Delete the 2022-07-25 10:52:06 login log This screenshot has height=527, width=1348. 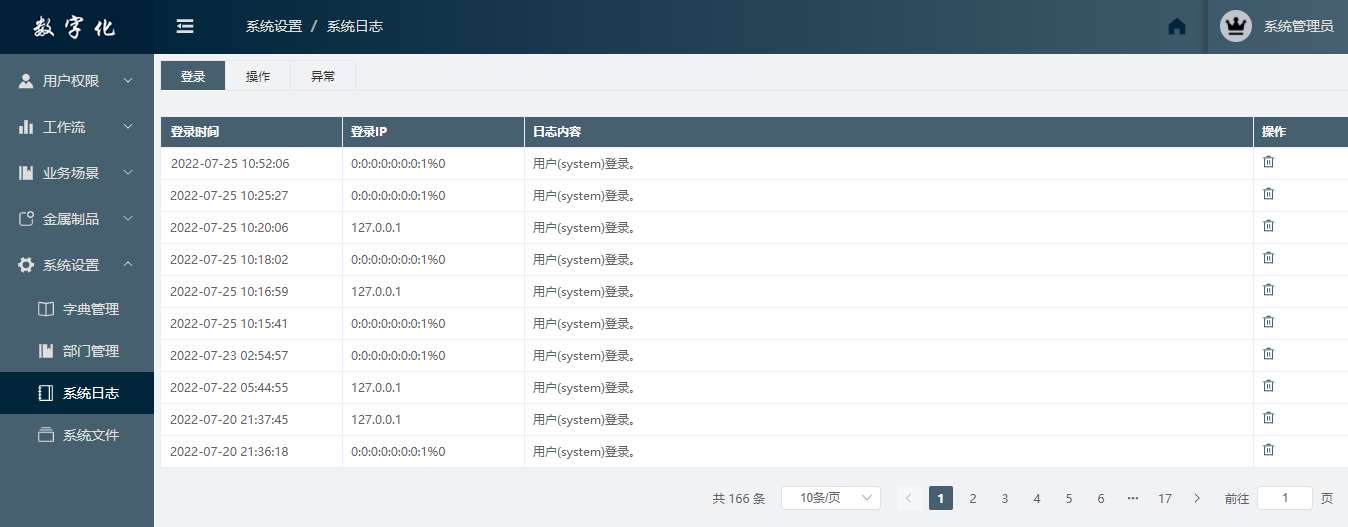tap(1268, 162)
